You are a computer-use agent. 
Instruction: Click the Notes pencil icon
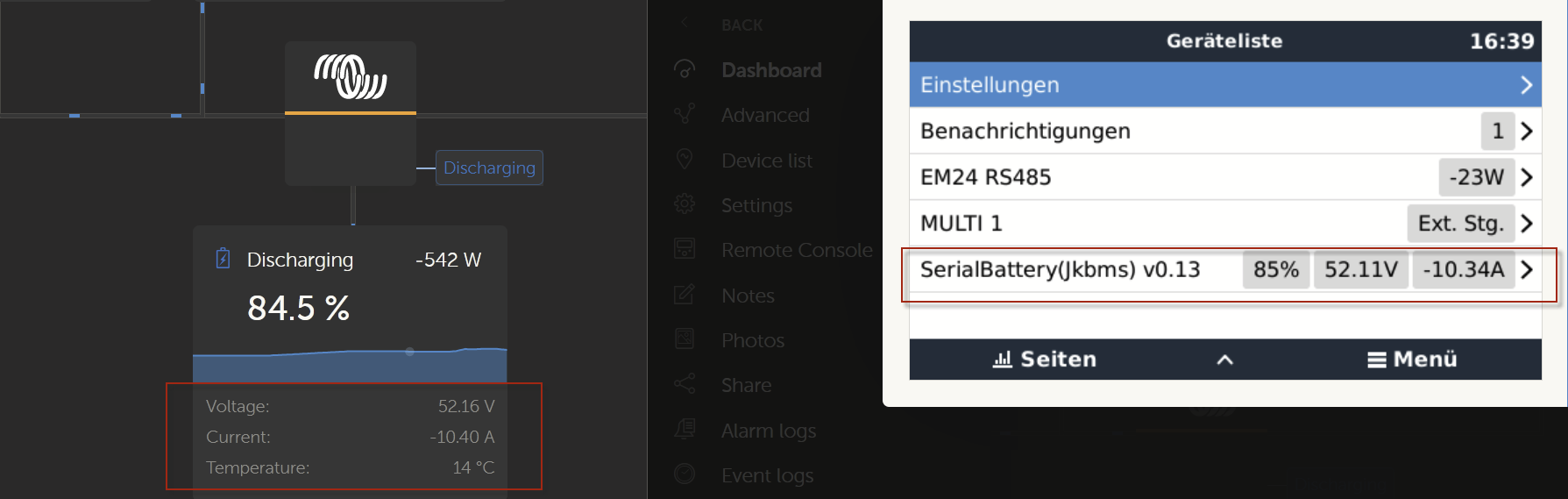pos(685,295)
